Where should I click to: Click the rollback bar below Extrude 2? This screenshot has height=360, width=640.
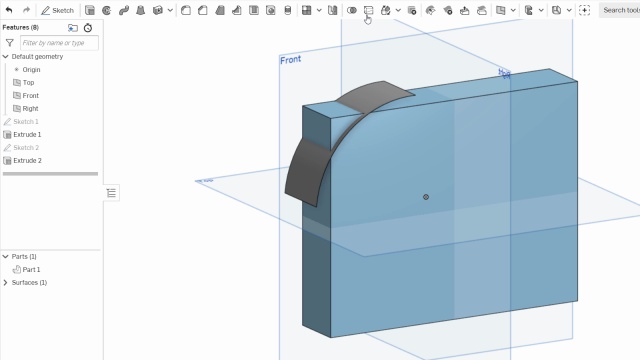(50, 173)
